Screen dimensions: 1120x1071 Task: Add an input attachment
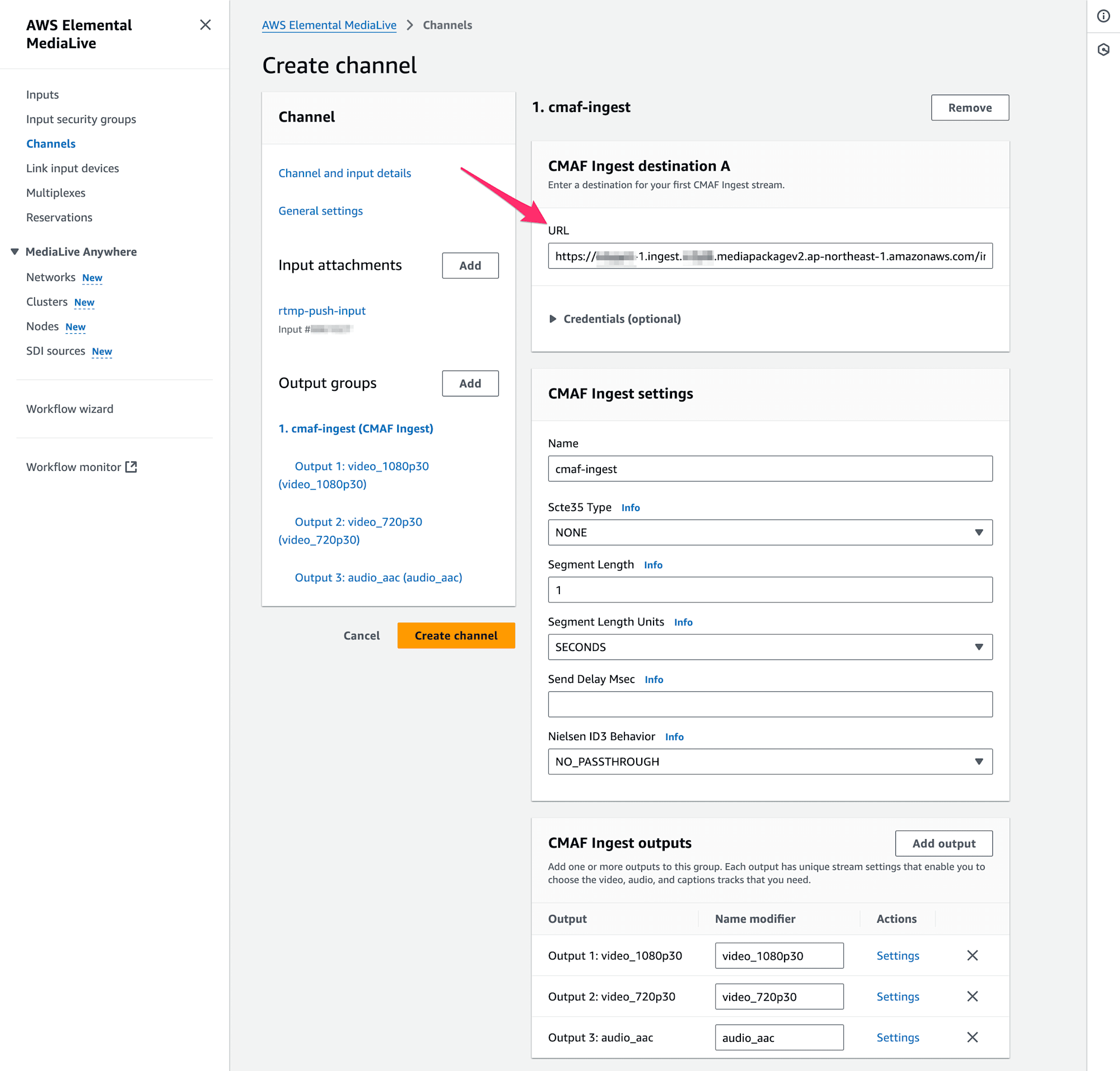point(470,265)
